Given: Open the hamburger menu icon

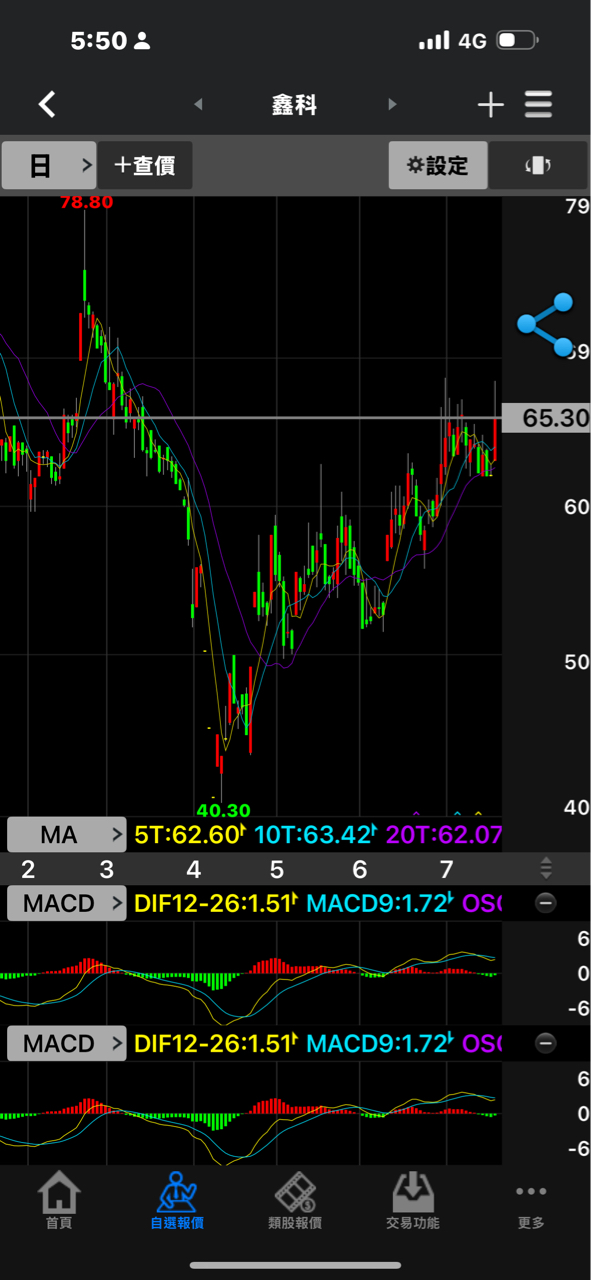Looking at the screenshot, I should [x=538, y=104].
